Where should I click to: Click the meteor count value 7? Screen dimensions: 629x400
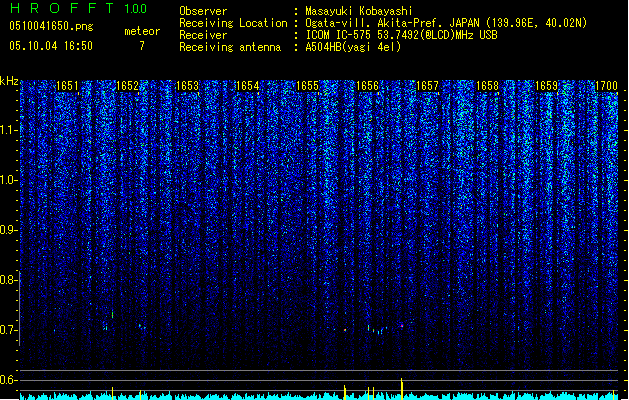142,46
